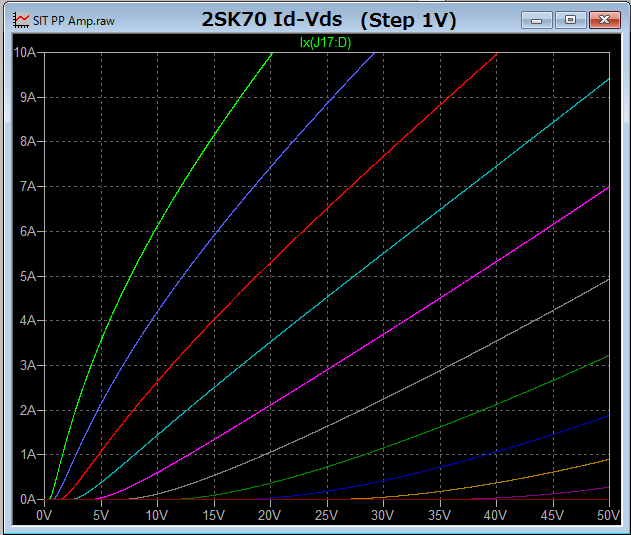Click the 20V horizontal axis label
The height and width of the screenshot is (535, 631).
pyautogui.click(x=270, y=515)
